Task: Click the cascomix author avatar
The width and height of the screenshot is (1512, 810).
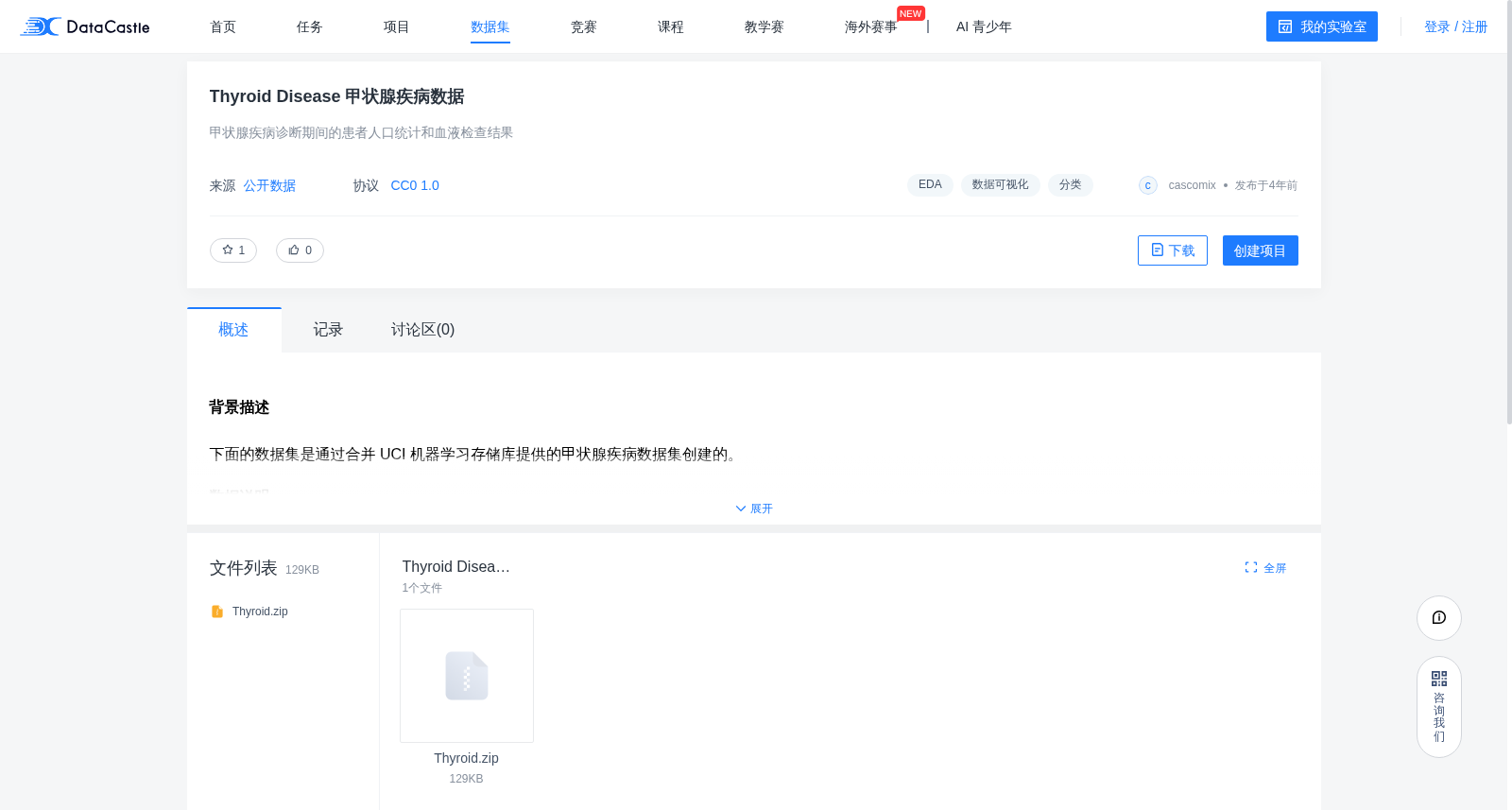Action: point(1148,185)
